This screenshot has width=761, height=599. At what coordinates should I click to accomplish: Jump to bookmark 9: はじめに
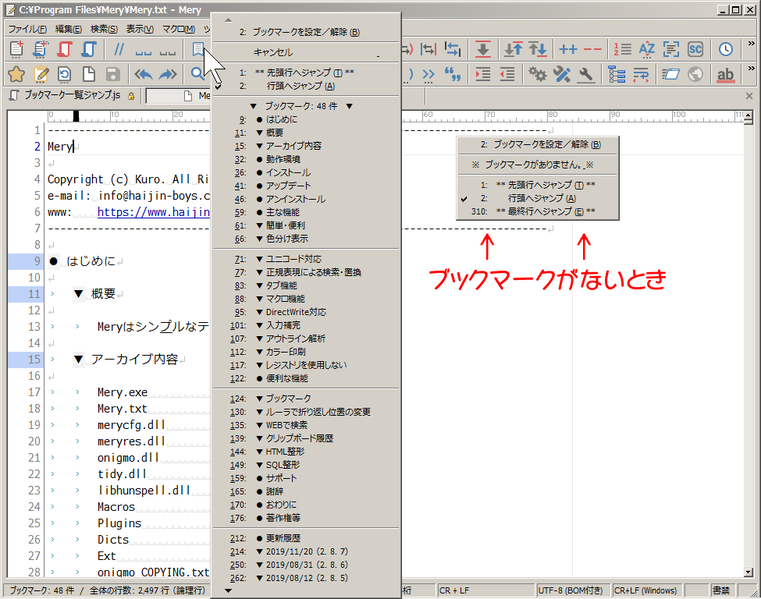[x=306, y=119]
